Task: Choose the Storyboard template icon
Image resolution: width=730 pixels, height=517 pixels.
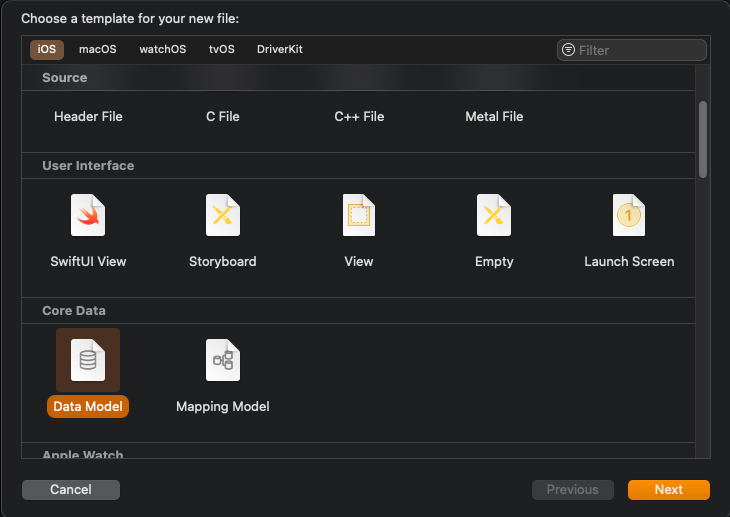Action: click(223, 215)
